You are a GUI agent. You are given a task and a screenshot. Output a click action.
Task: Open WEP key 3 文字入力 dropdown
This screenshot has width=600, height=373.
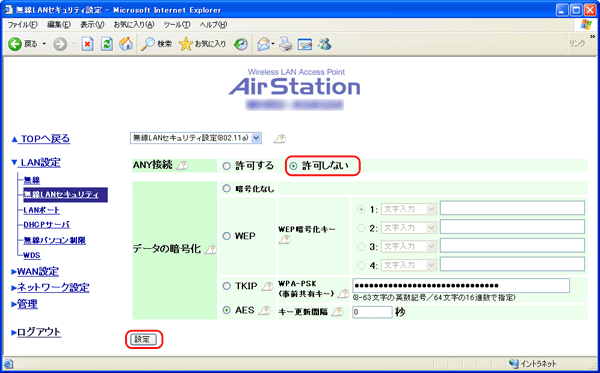pos(409,246)
